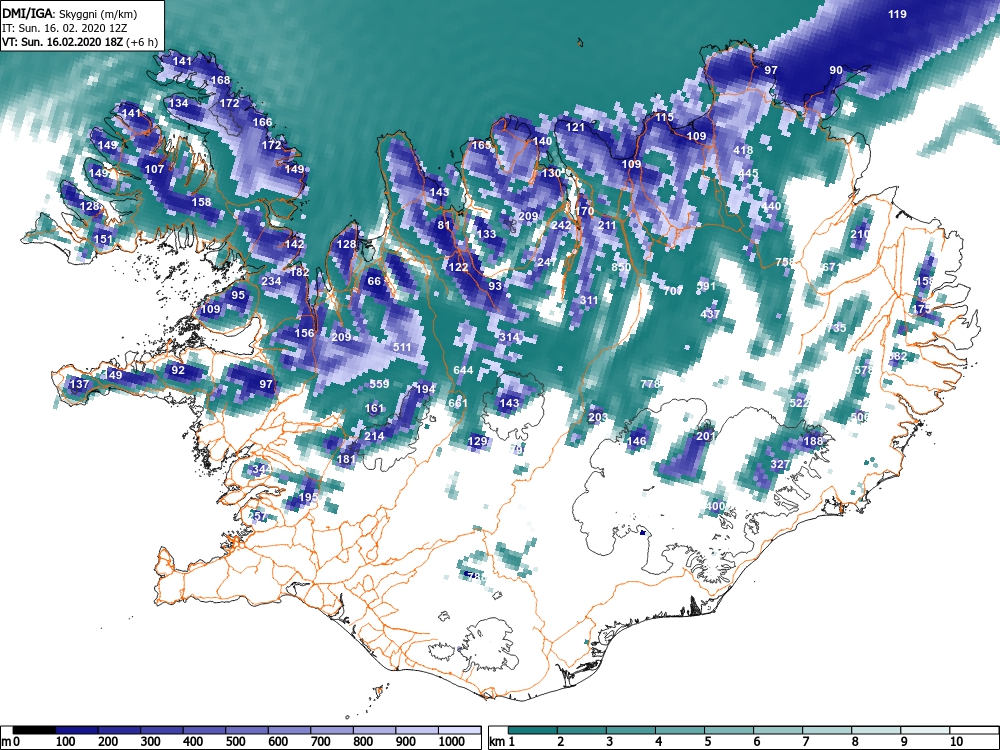Click the visibility value 234

[x=271, y=281]
